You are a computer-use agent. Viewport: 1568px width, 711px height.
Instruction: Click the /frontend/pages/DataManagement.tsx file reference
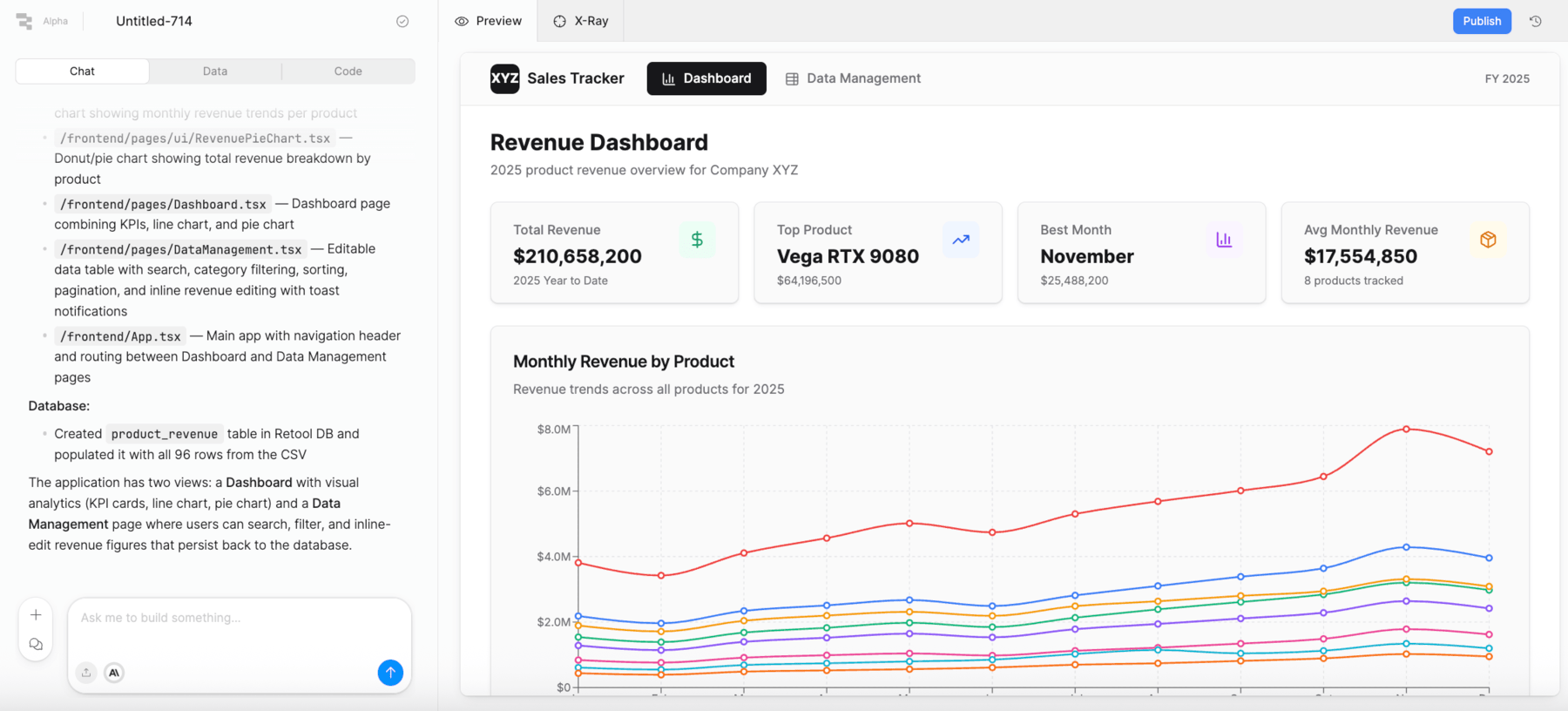point(180,249)
